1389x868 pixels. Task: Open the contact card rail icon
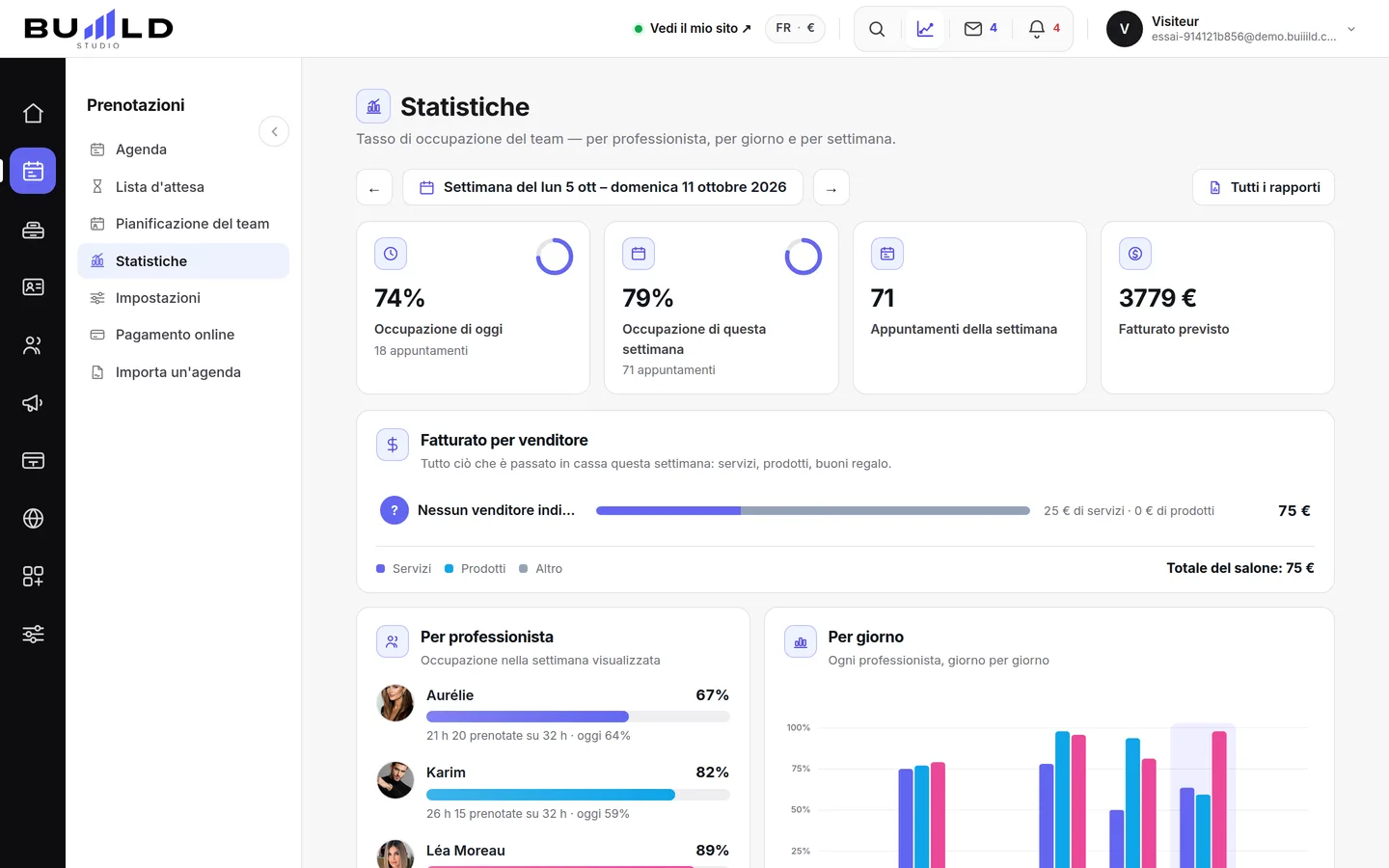[33, 287]
